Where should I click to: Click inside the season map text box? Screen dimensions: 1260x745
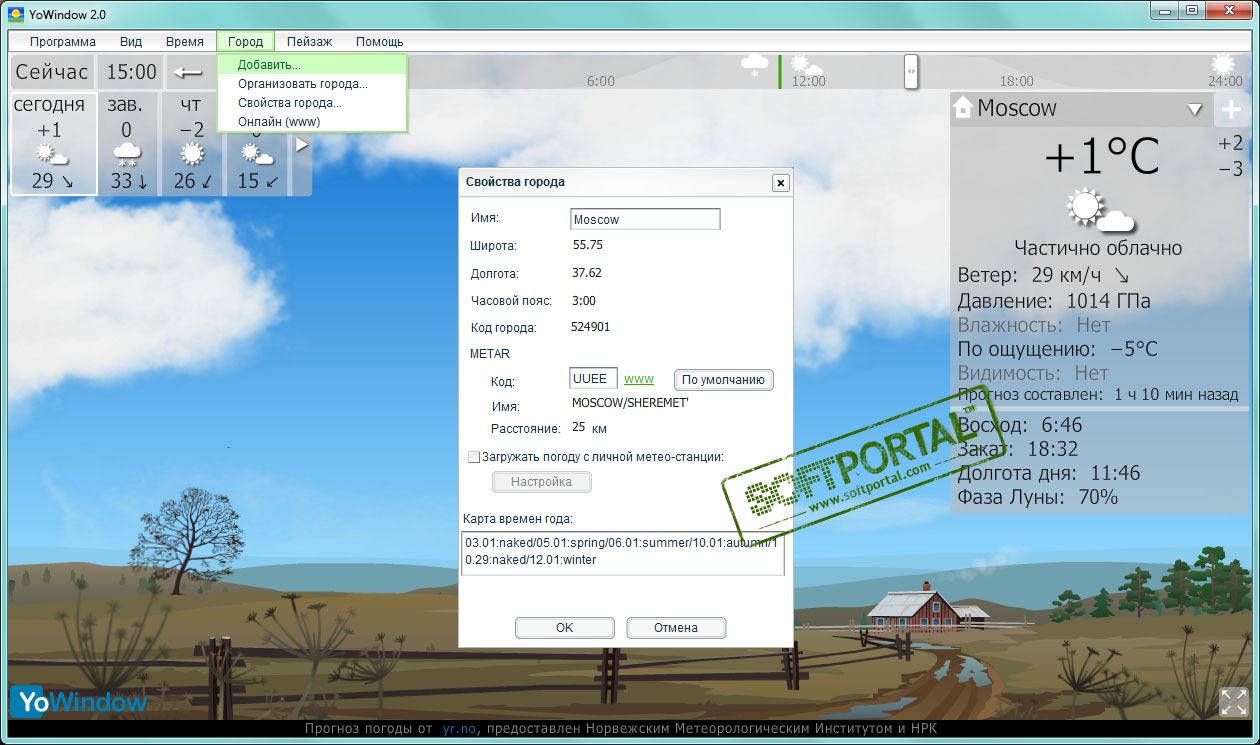(x=623, y=552)
